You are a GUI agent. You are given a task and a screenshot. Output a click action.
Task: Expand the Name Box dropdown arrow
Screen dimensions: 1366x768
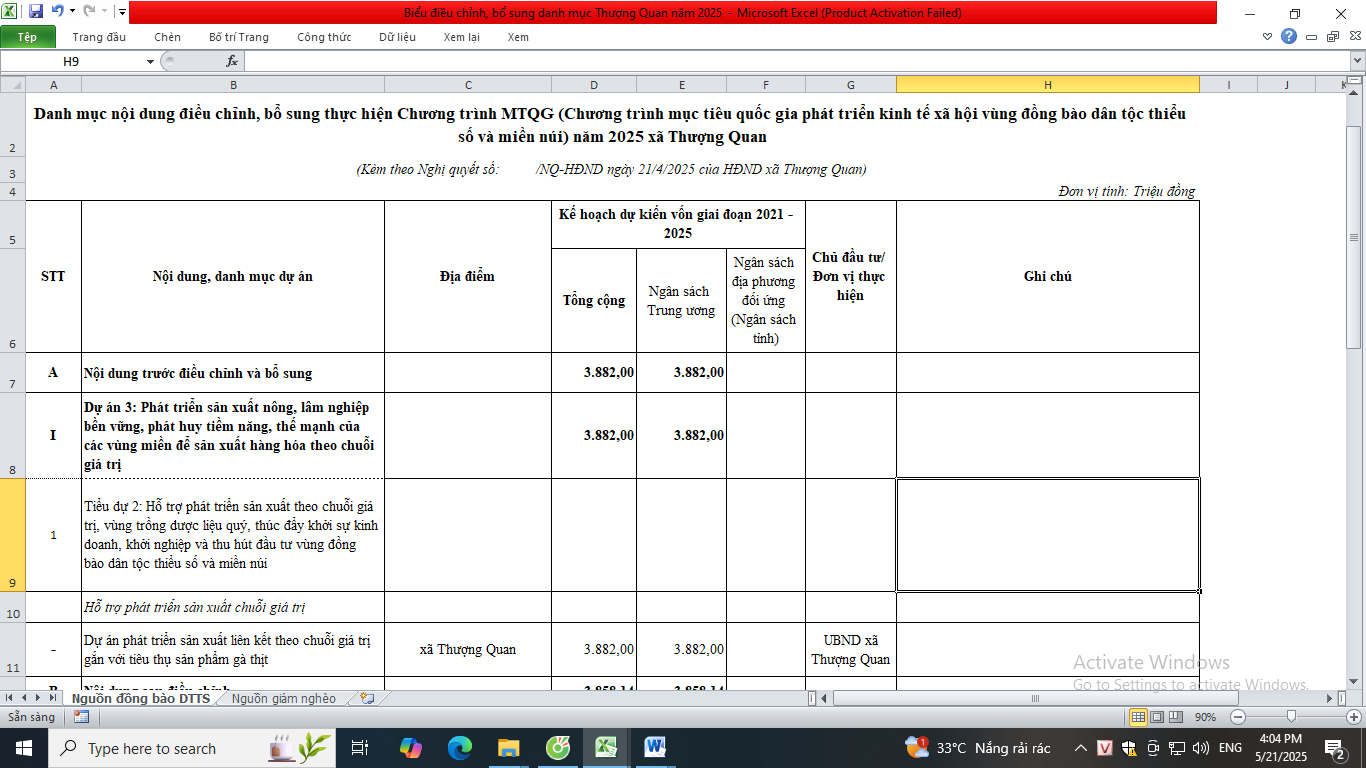(150, 61)
